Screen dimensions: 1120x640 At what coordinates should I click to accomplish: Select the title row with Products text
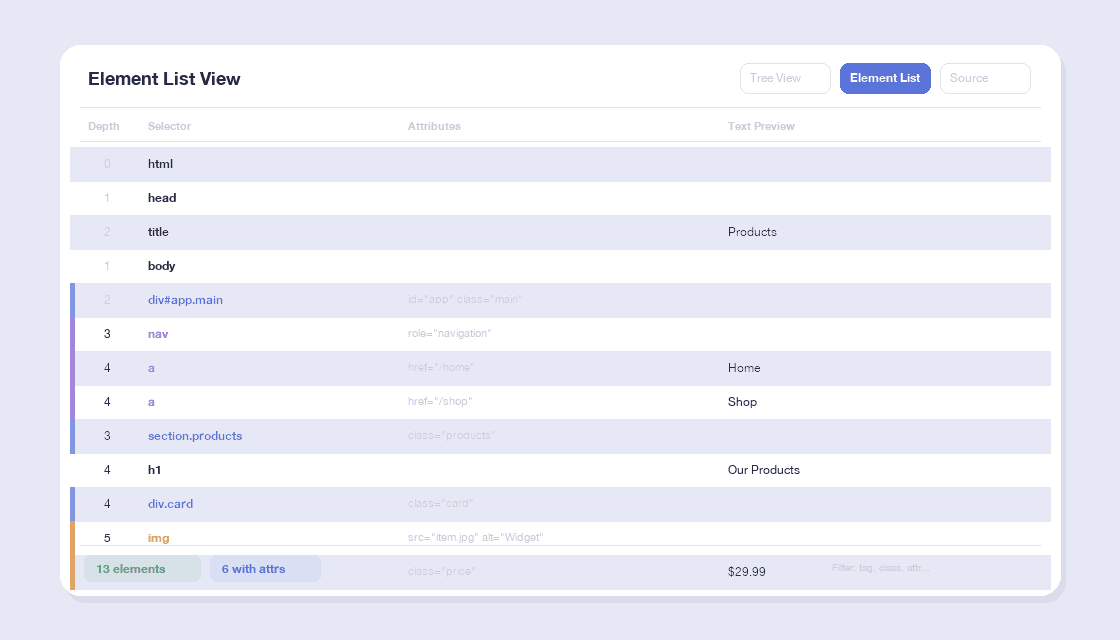pos(560,232)
